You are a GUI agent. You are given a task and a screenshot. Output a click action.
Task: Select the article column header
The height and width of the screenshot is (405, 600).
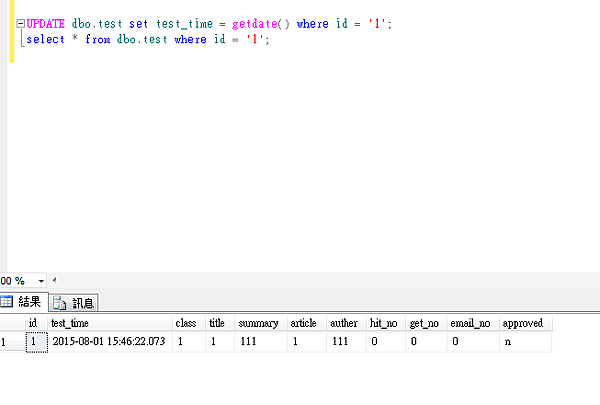click(307, 323)
